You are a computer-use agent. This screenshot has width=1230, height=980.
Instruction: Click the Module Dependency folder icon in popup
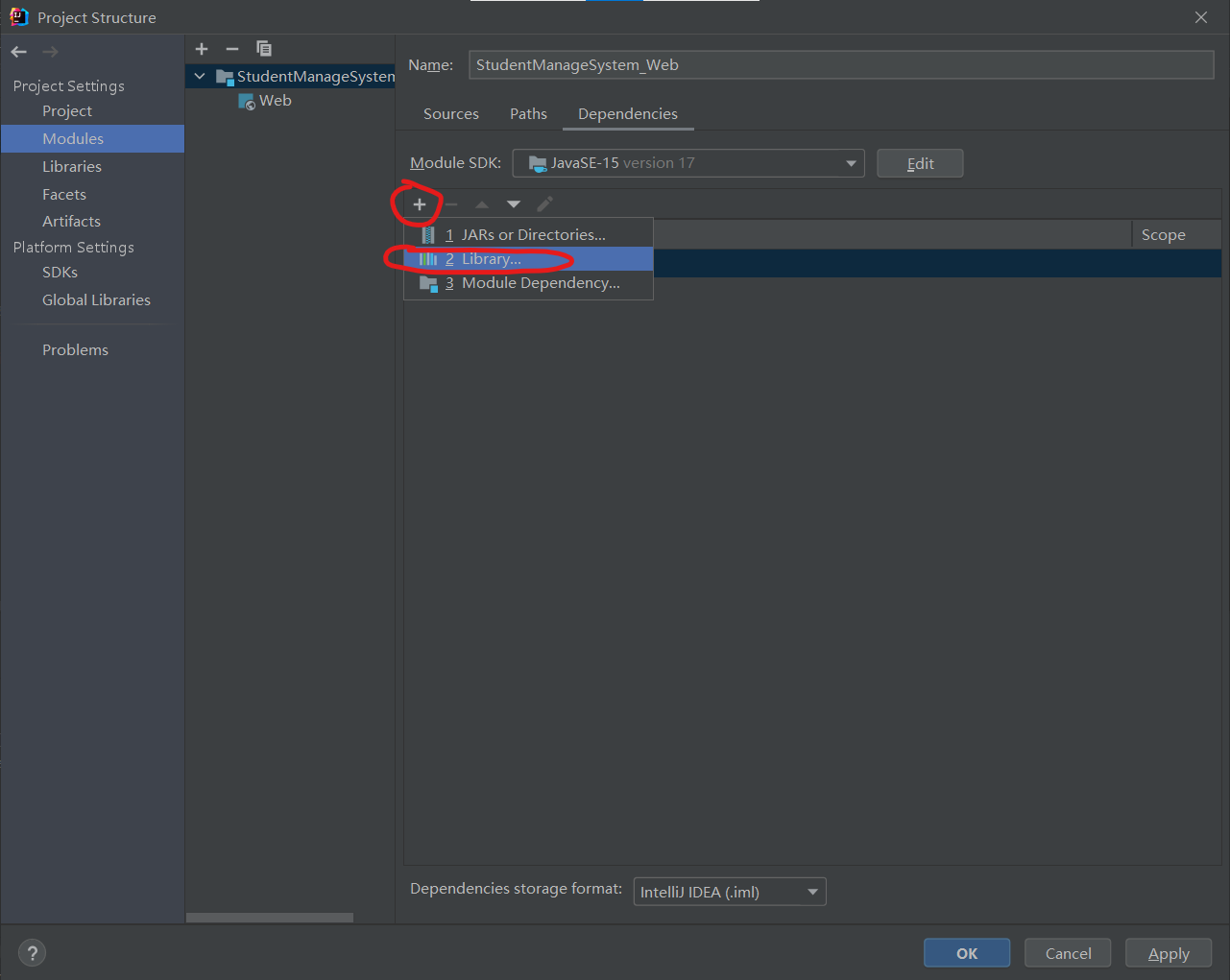pos(428,283)
